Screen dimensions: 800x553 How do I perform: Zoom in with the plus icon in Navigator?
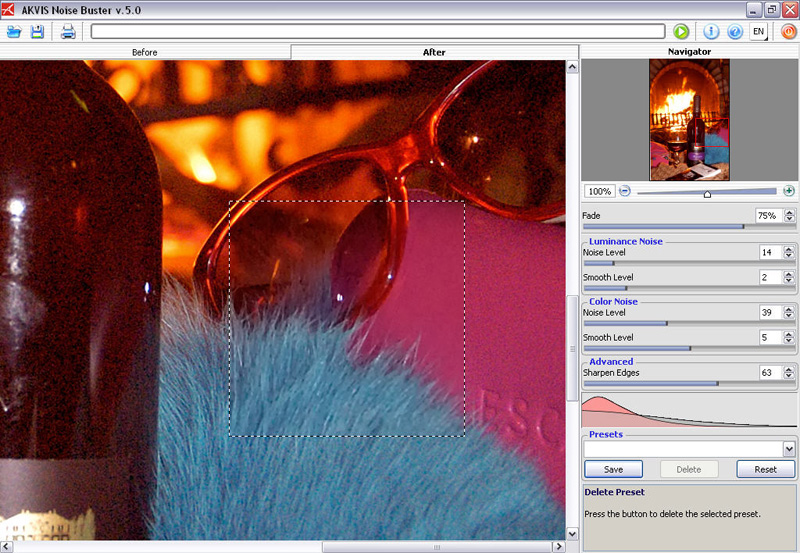(789, 191)
